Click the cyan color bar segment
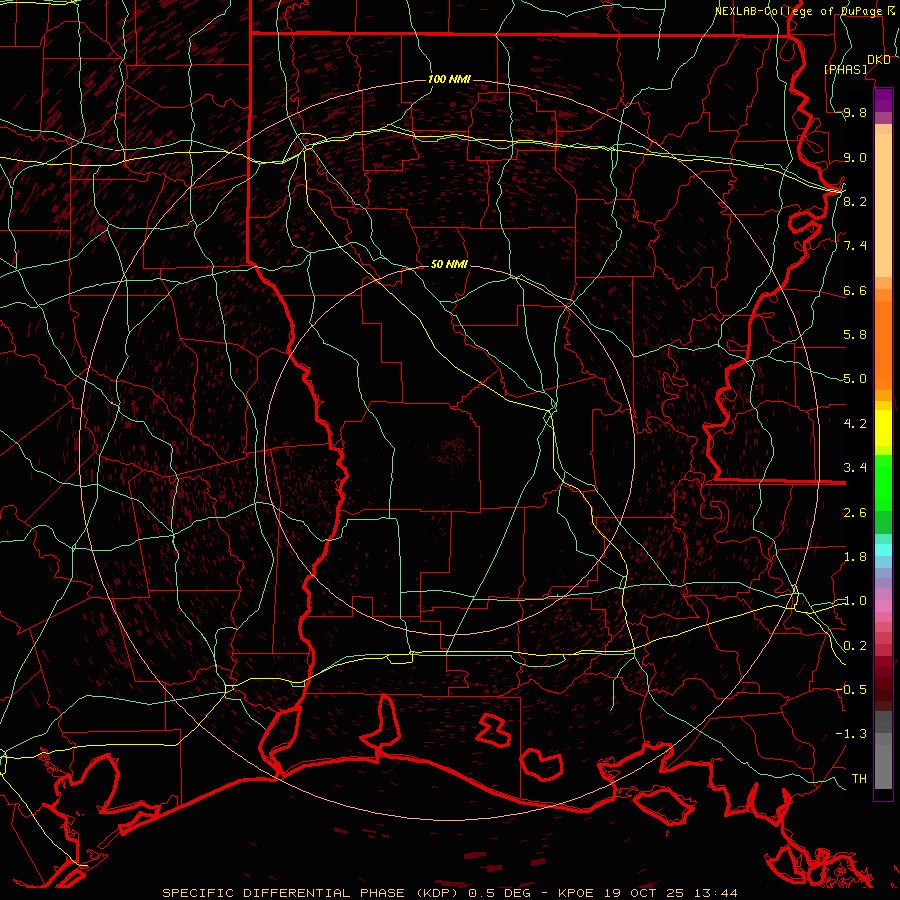Screen dimensions: 900x900 coord(883,550)
